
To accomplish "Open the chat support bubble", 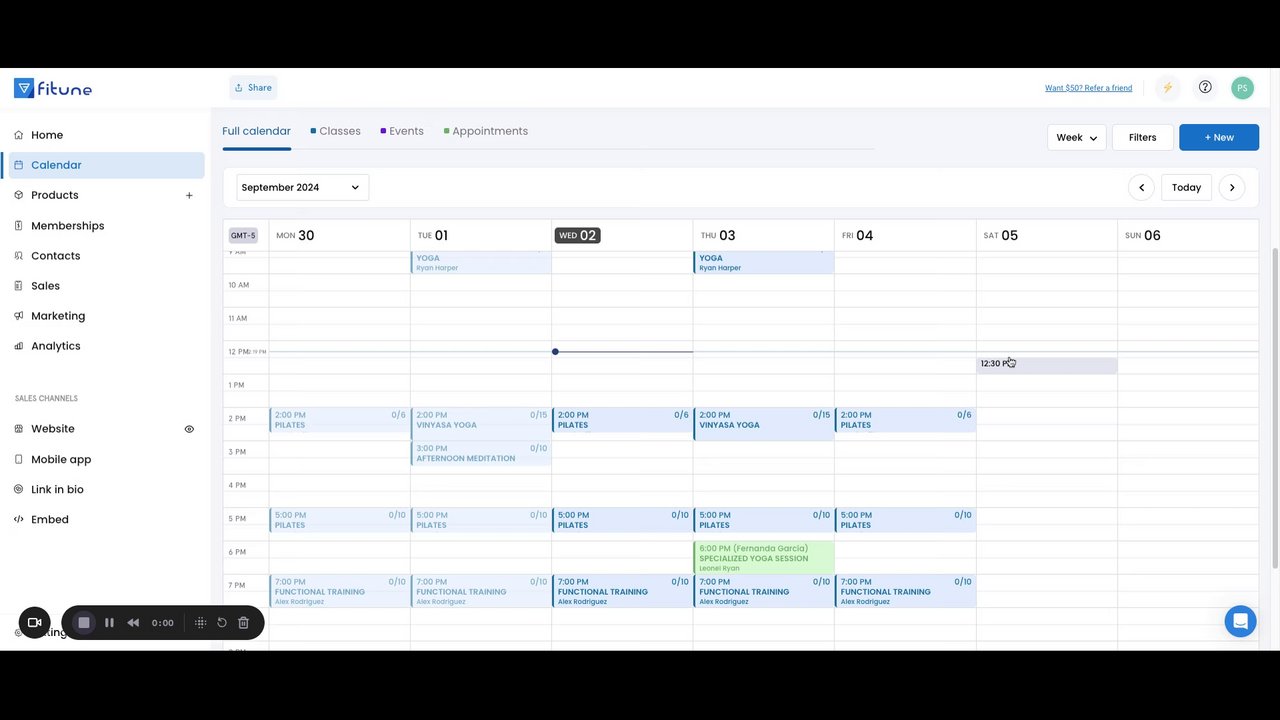I will coord(1240,621).
